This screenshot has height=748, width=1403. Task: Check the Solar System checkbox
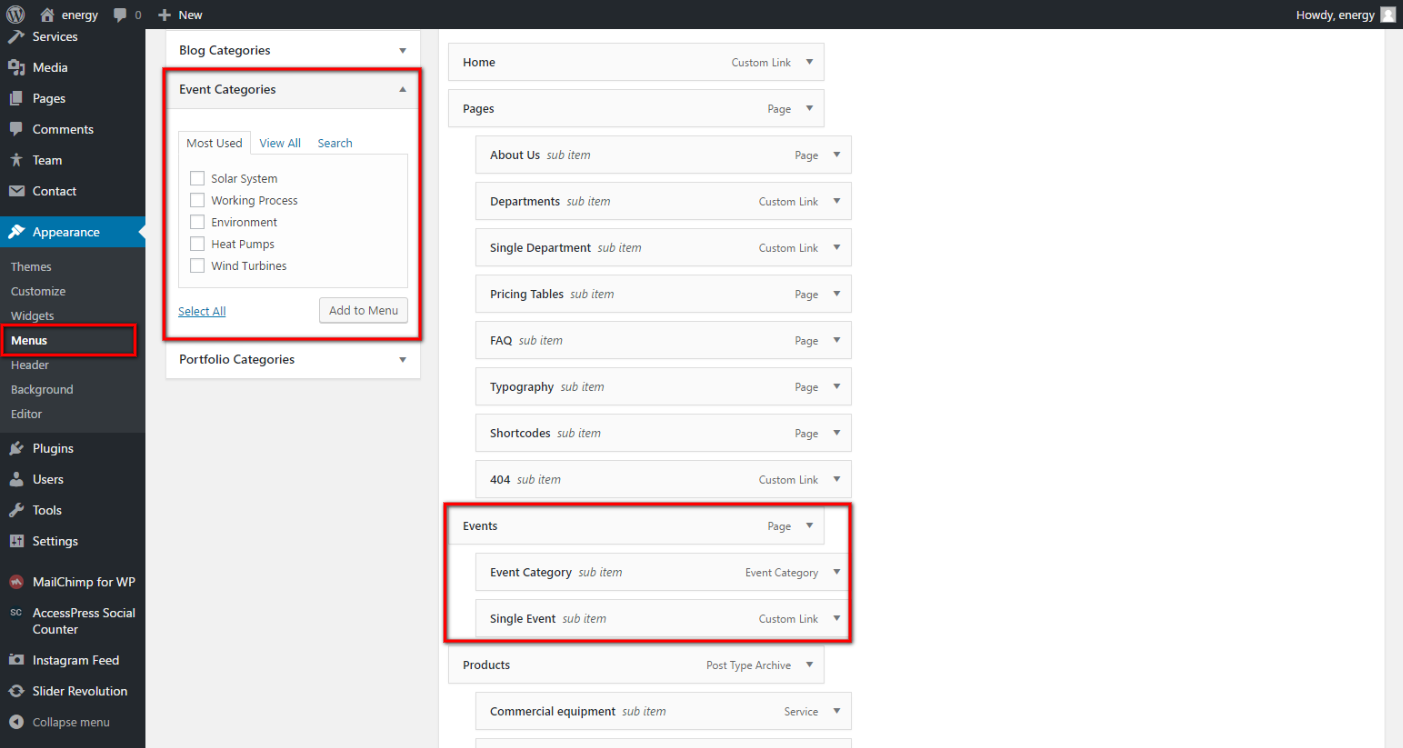(x=197, y=178)
